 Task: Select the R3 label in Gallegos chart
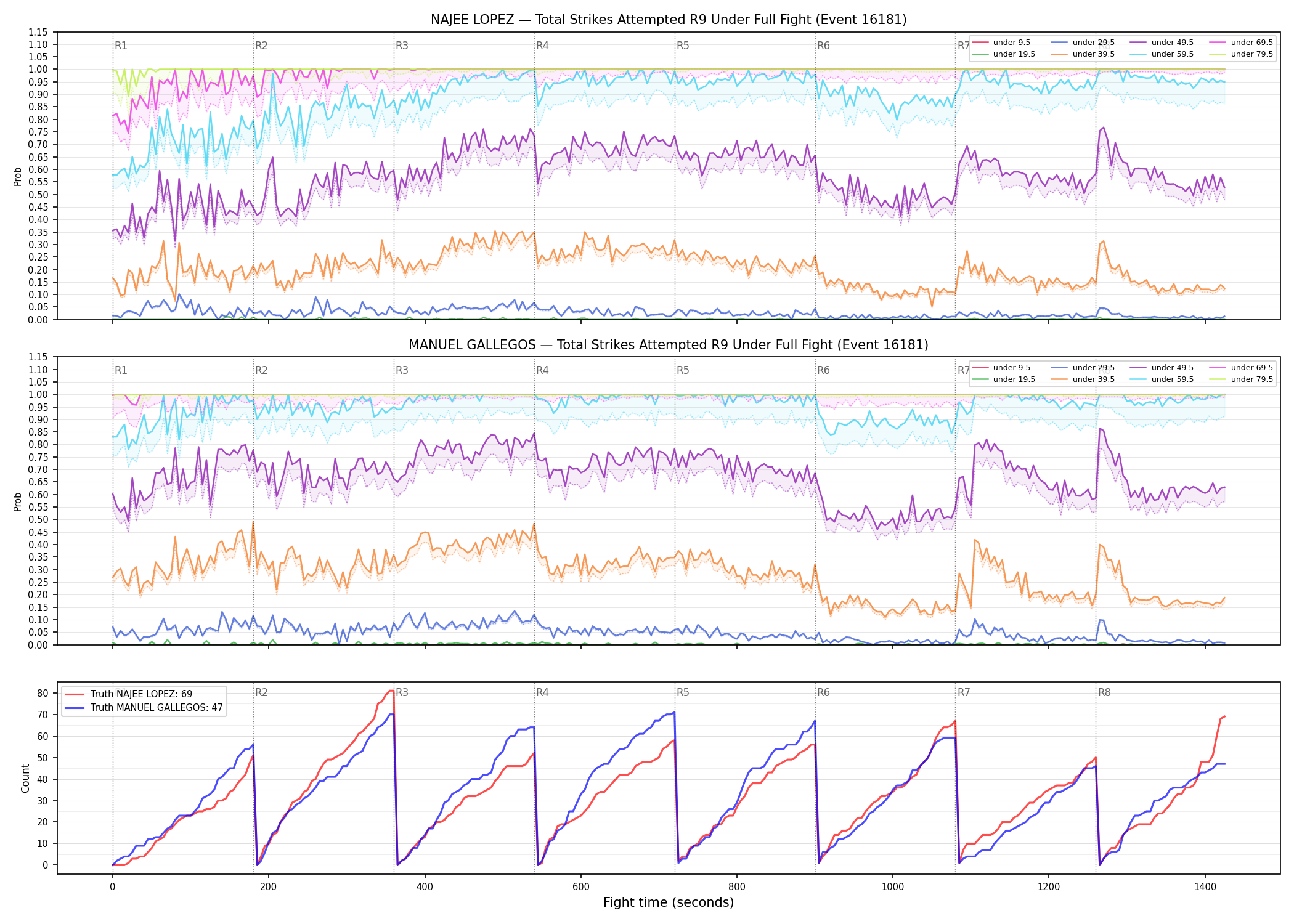[x=402, y=370]
